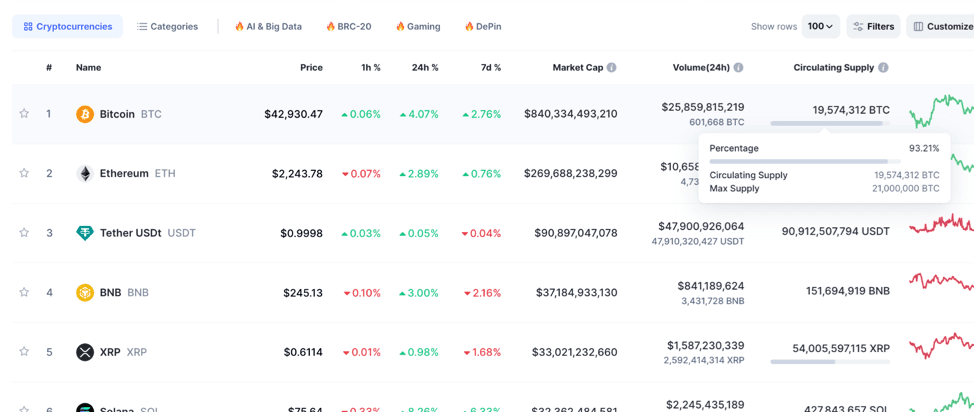Click the Circulating Supply info icon
974x412 pixels.
(x=883, y=68)
